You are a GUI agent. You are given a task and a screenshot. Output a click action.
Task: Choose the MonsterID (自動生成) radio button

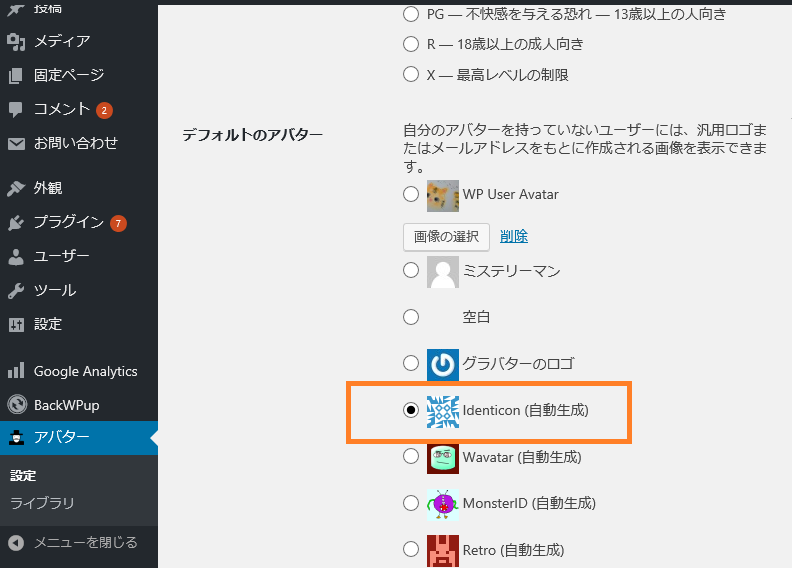point(411,503)
